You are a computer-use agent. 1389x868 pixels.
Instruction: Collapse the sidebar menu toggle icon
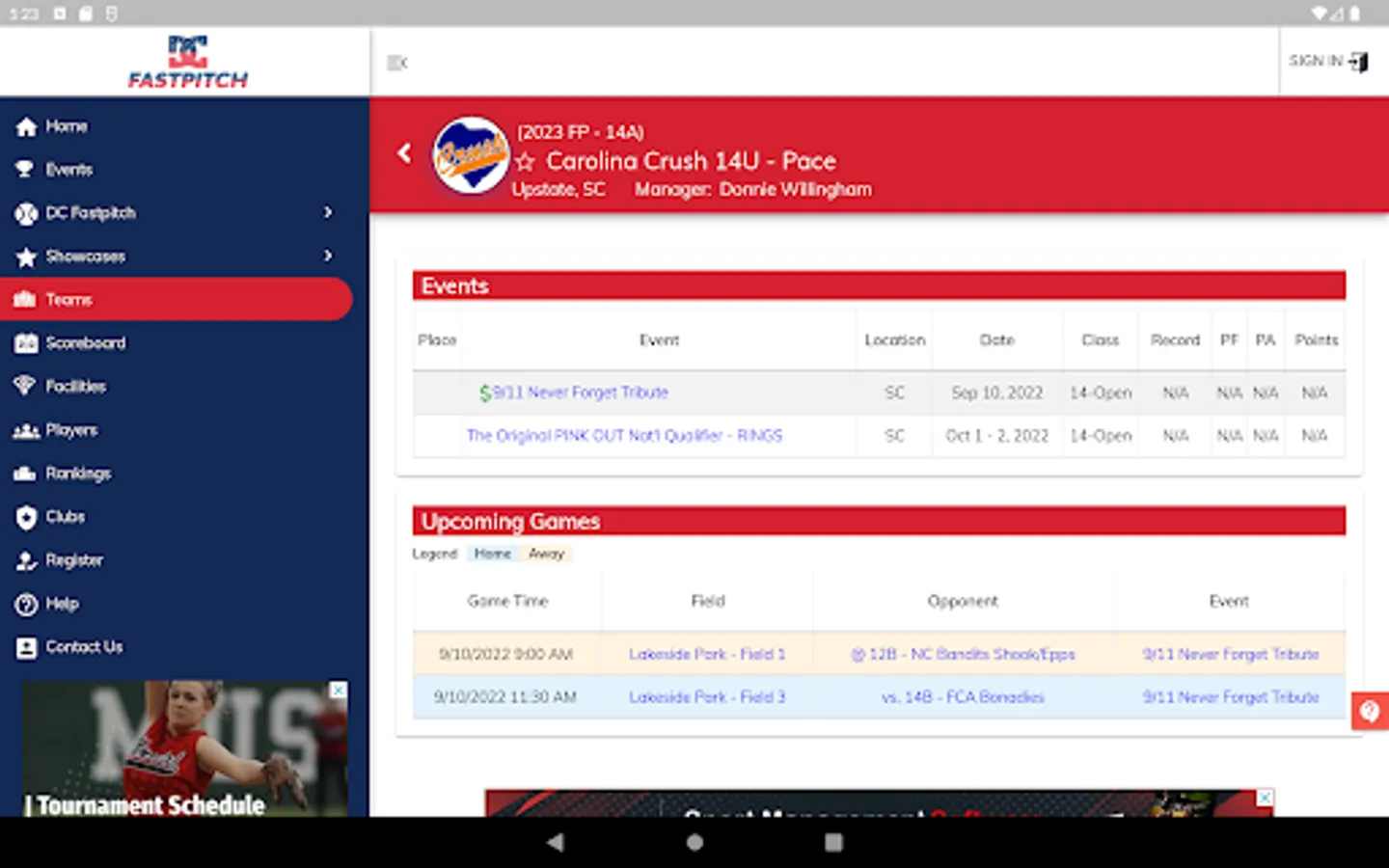click(396, 63)
